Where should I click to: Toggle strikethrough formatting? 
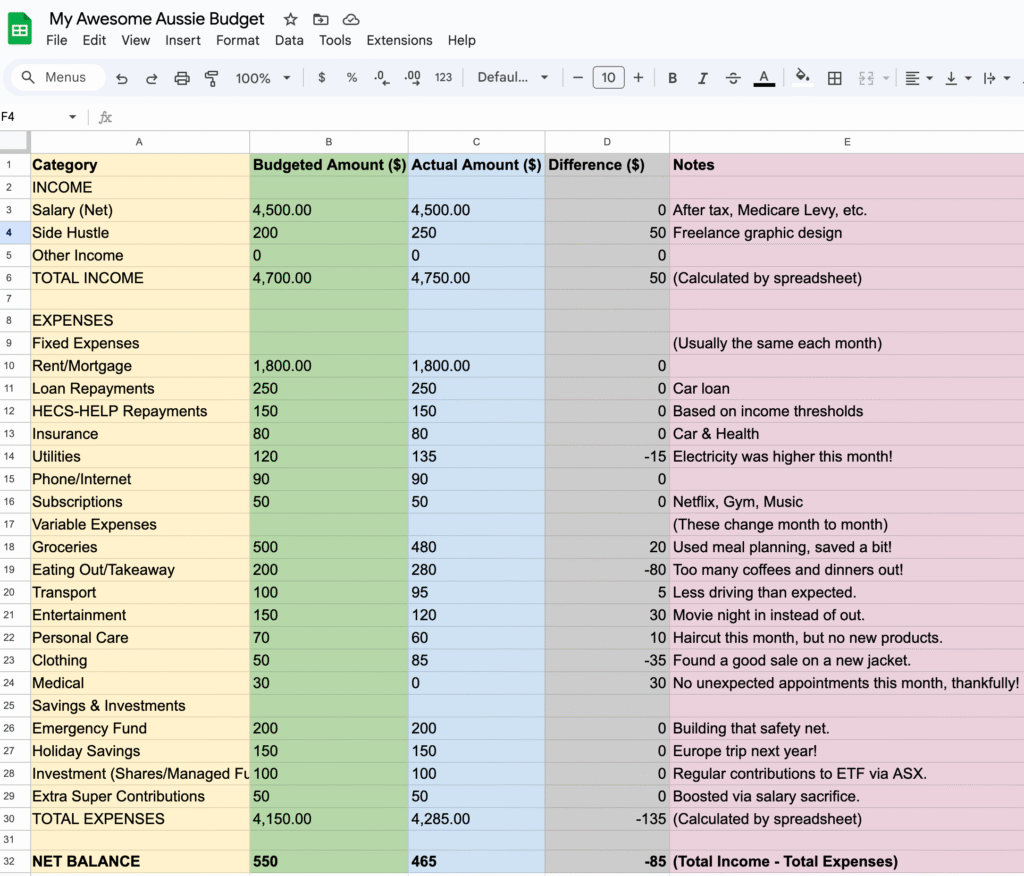tap(733, 78)
